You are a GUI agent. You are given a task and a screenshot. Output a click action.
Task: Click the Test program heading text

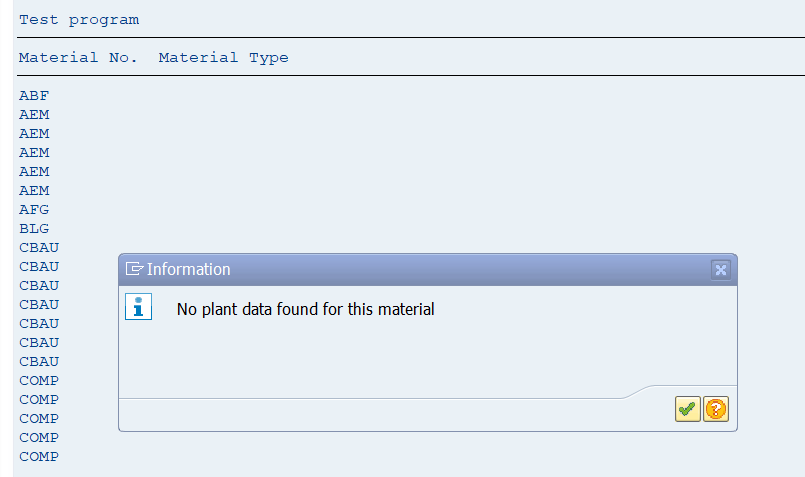[x=79, y=20]
